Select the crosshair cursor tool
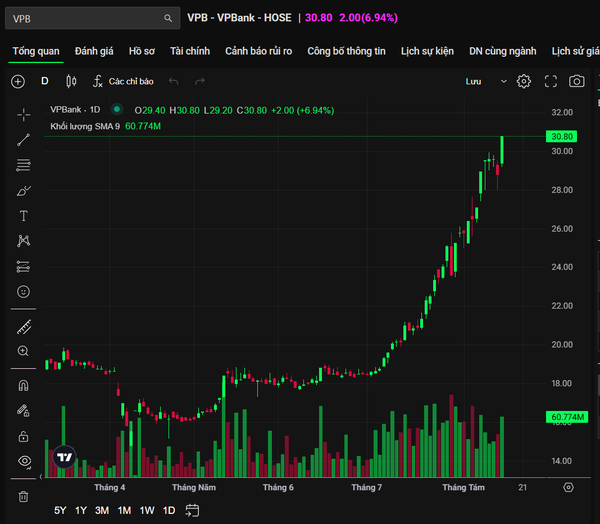 (x=23, y=114)
